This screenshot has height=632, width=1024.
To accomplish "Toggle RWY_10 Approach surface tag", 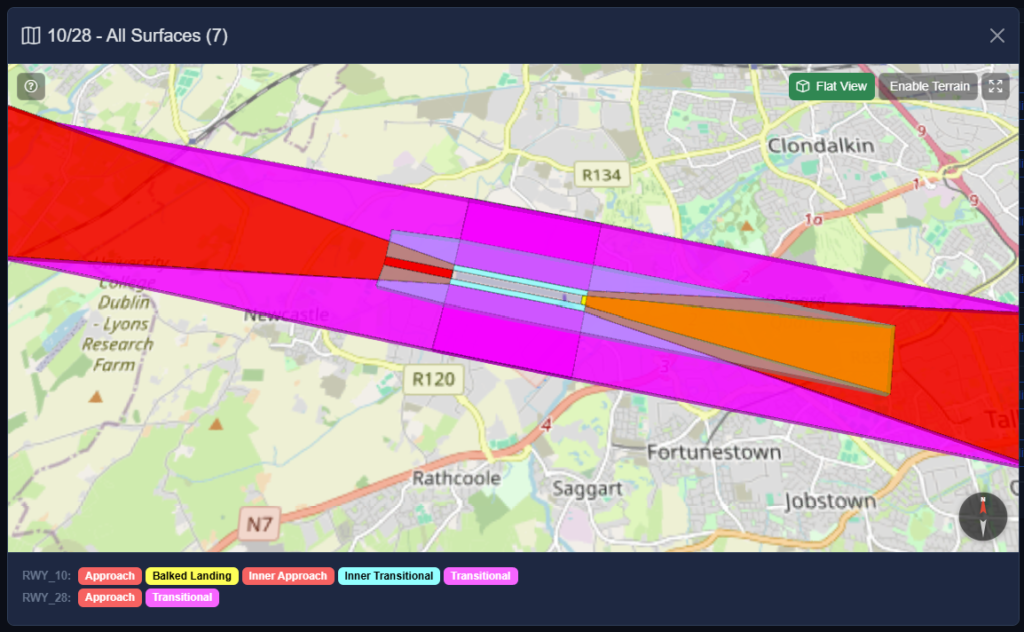I will point(110,576).
